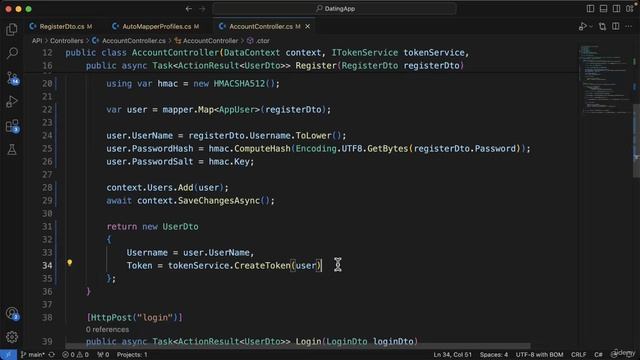Viewport: 640px width, 360px height.
Task: Open the Testing flask view
Action: pyautogui.click(x=12, y=149)
